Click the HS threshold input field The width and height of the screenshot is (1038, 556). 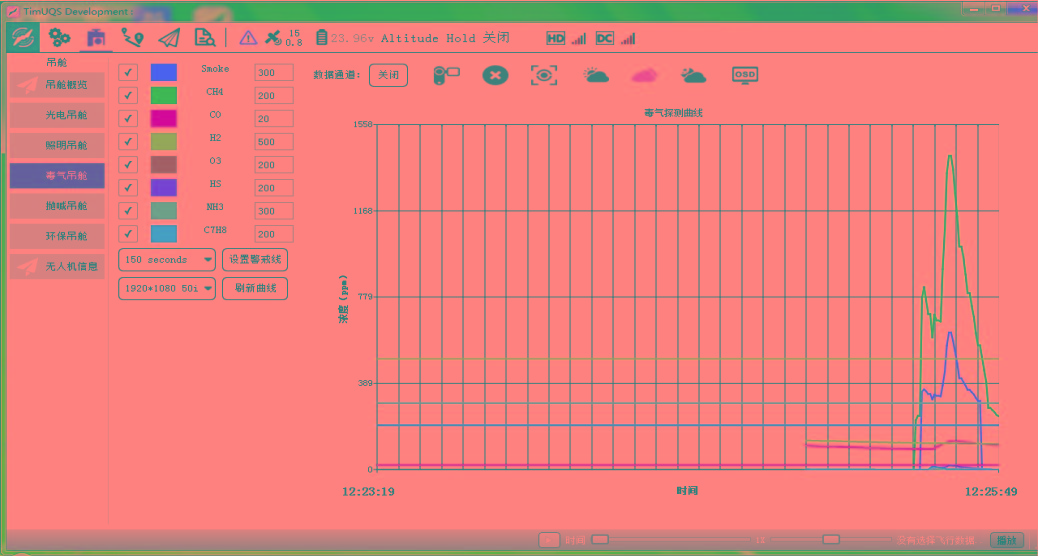pos(274,187)
